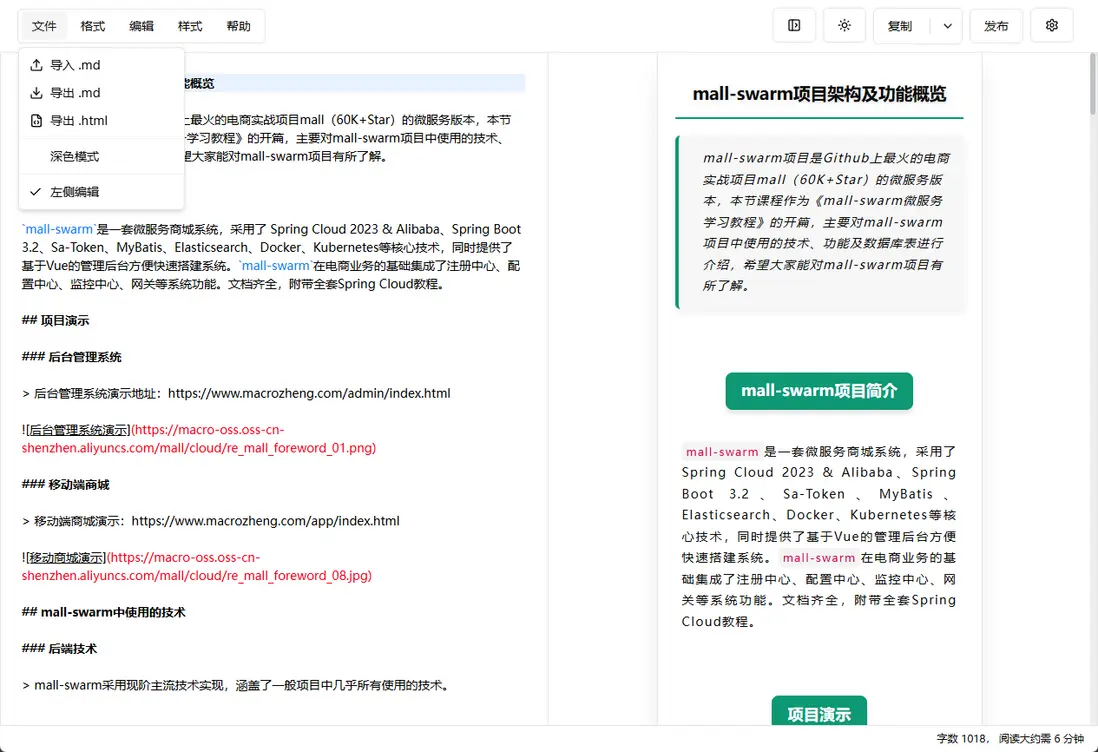Click the ### 后台管理系统 heading in editor

pos(71,357)
